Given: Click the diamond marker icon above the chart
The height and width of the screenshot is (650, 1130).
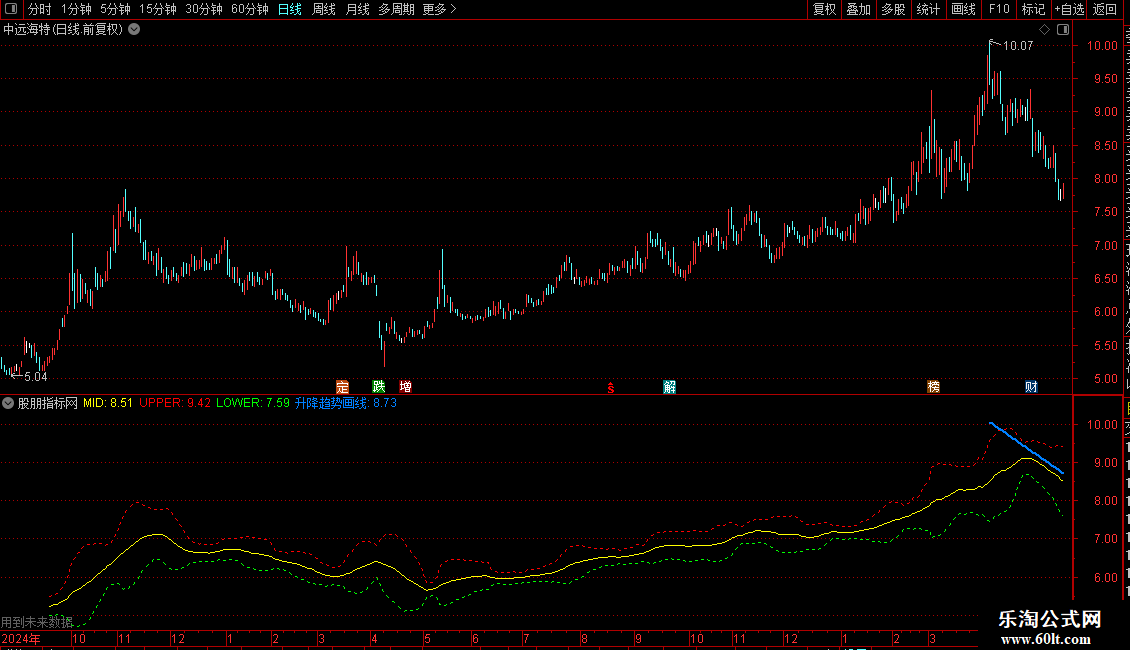Looking at the screenshot, I should point(1044,30).
